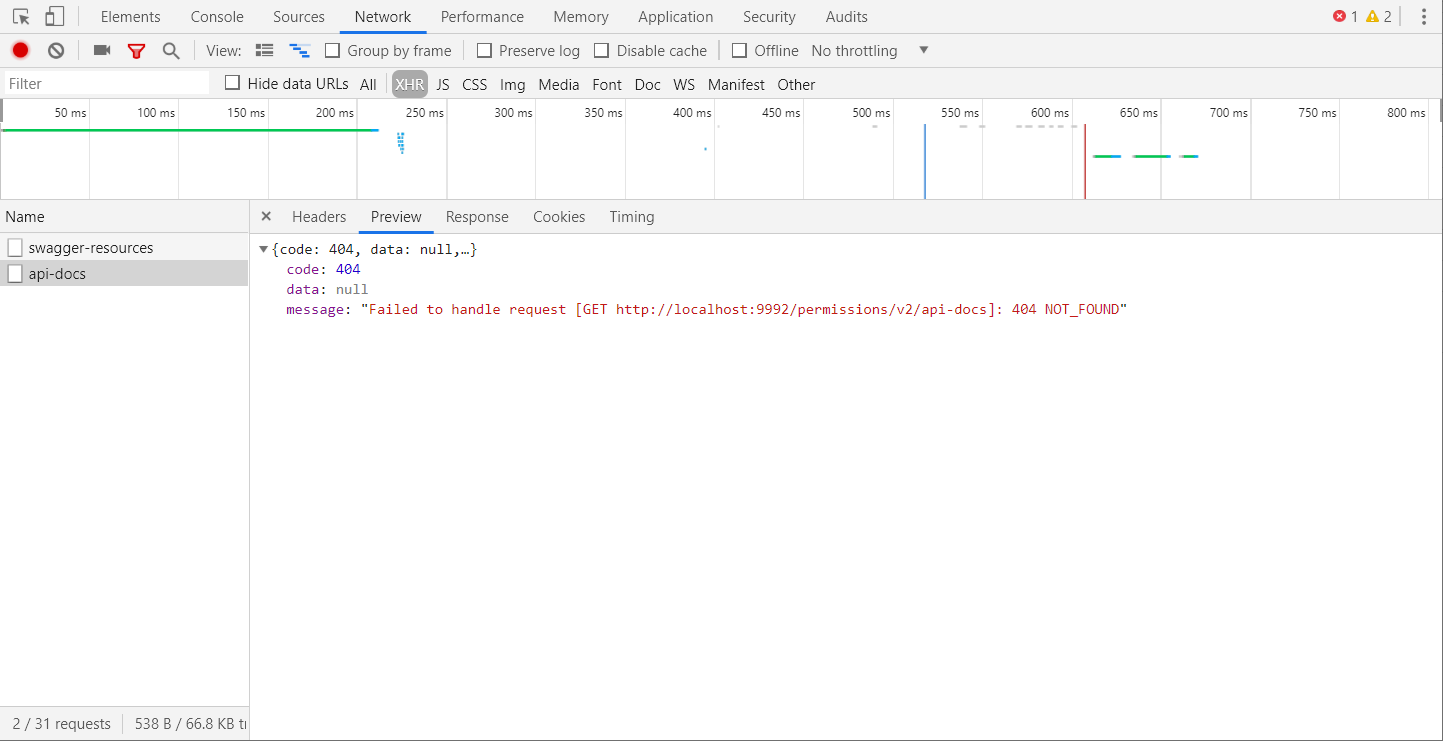Go to Performance panel
Viewport: 1443px width, 741px height.
(x=482, y=17)
